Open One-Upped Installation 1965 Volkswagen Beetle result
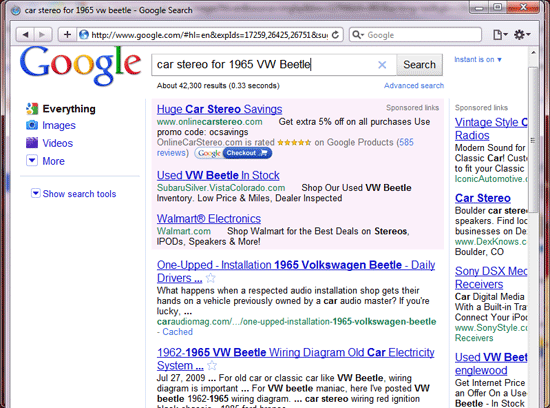 coord(296,271)
